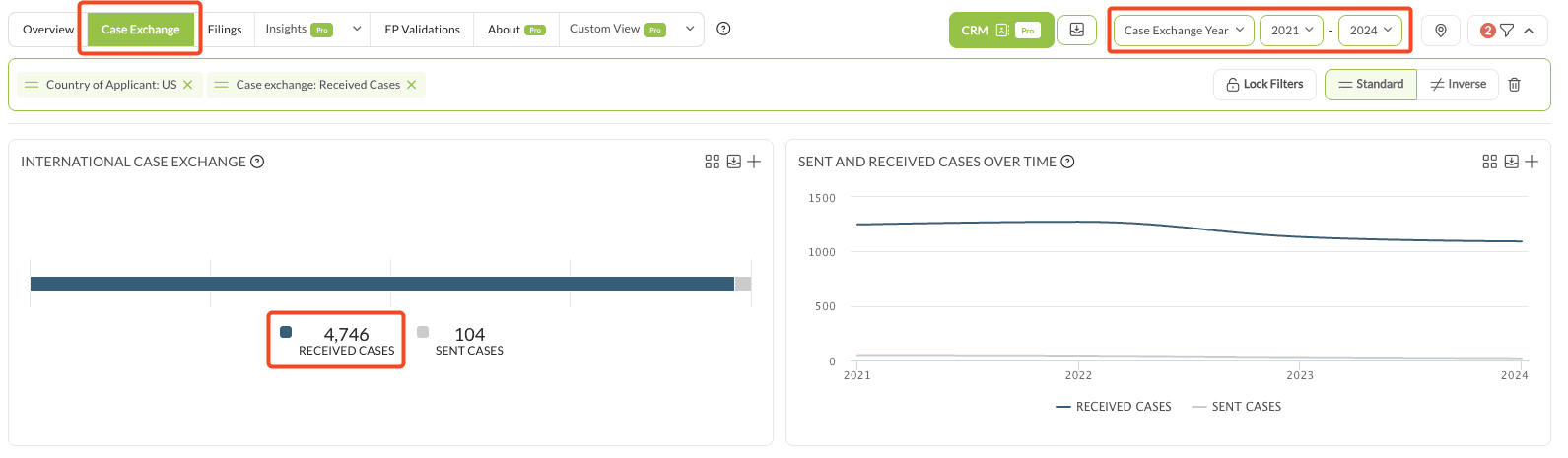Click help icon next to International Case Exchange

pyautogui.click(x=257, y=162)
